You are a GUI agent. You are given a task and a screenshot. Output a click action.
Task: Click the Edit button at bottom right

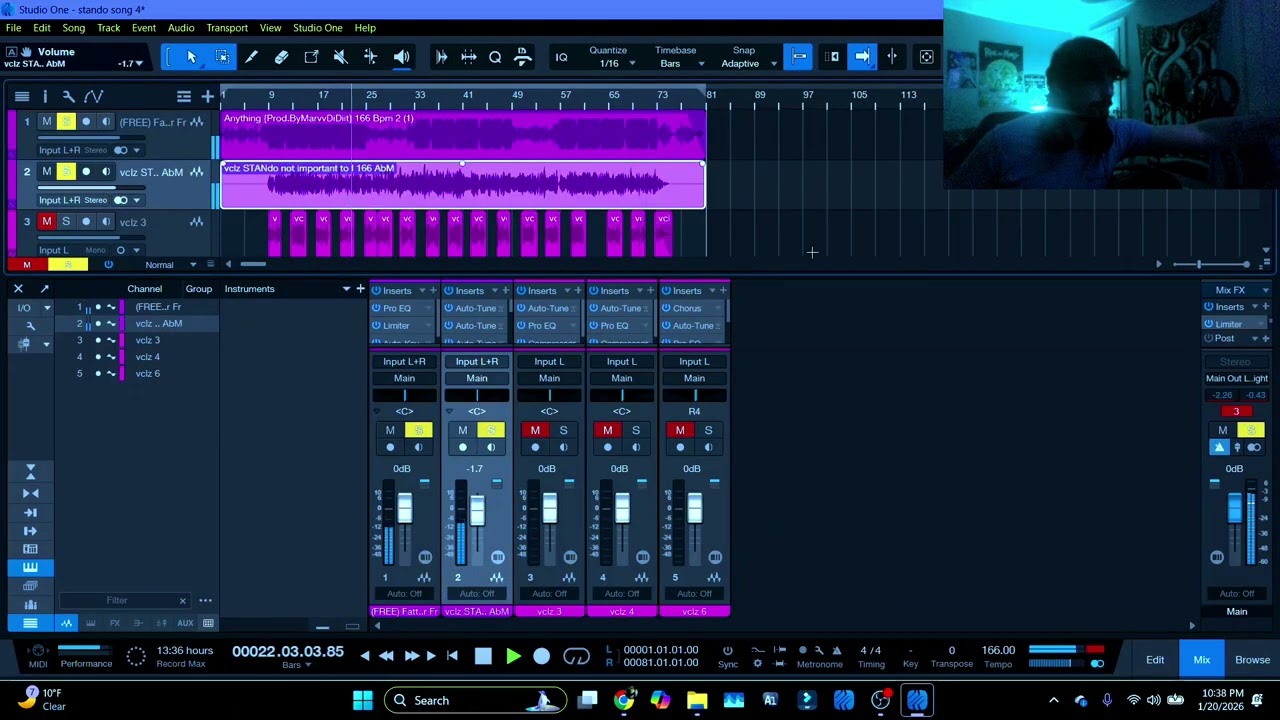[1155, 660]
